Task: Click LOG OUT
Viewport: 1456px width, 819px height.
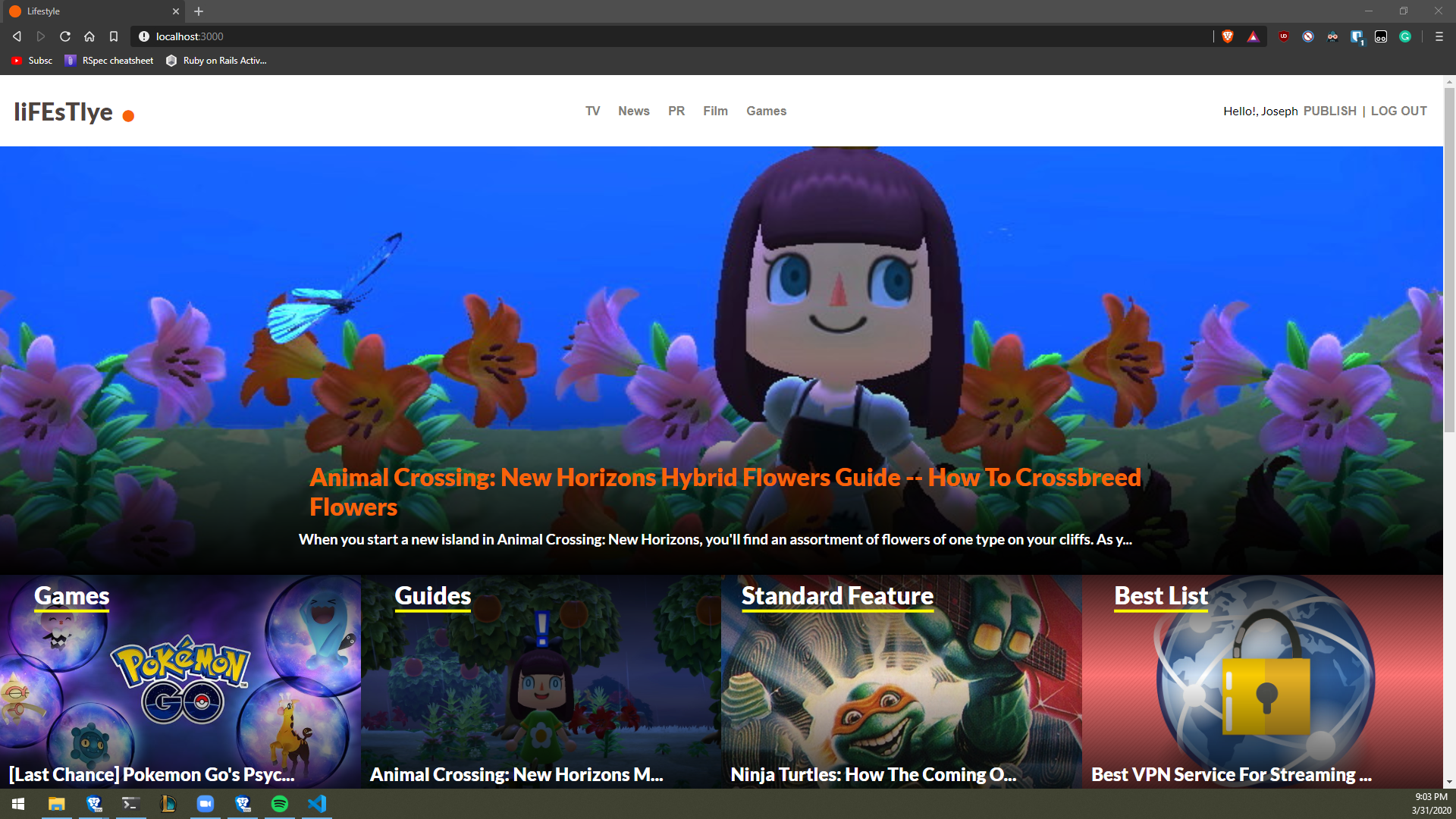Action: tap(1398, 111)
